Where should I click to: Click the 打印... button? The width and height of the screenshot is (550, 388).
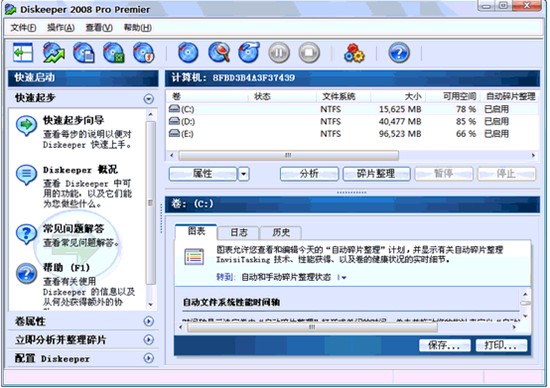501,345
